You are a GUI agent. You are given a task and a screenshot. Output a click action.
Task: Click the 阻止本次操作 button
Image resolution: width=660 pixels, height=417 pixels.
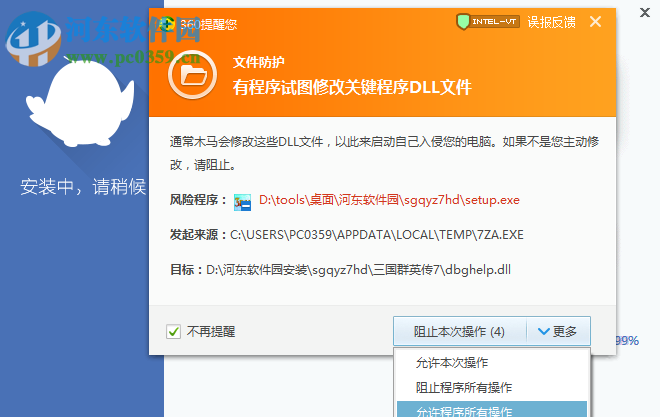coord(460,332)
